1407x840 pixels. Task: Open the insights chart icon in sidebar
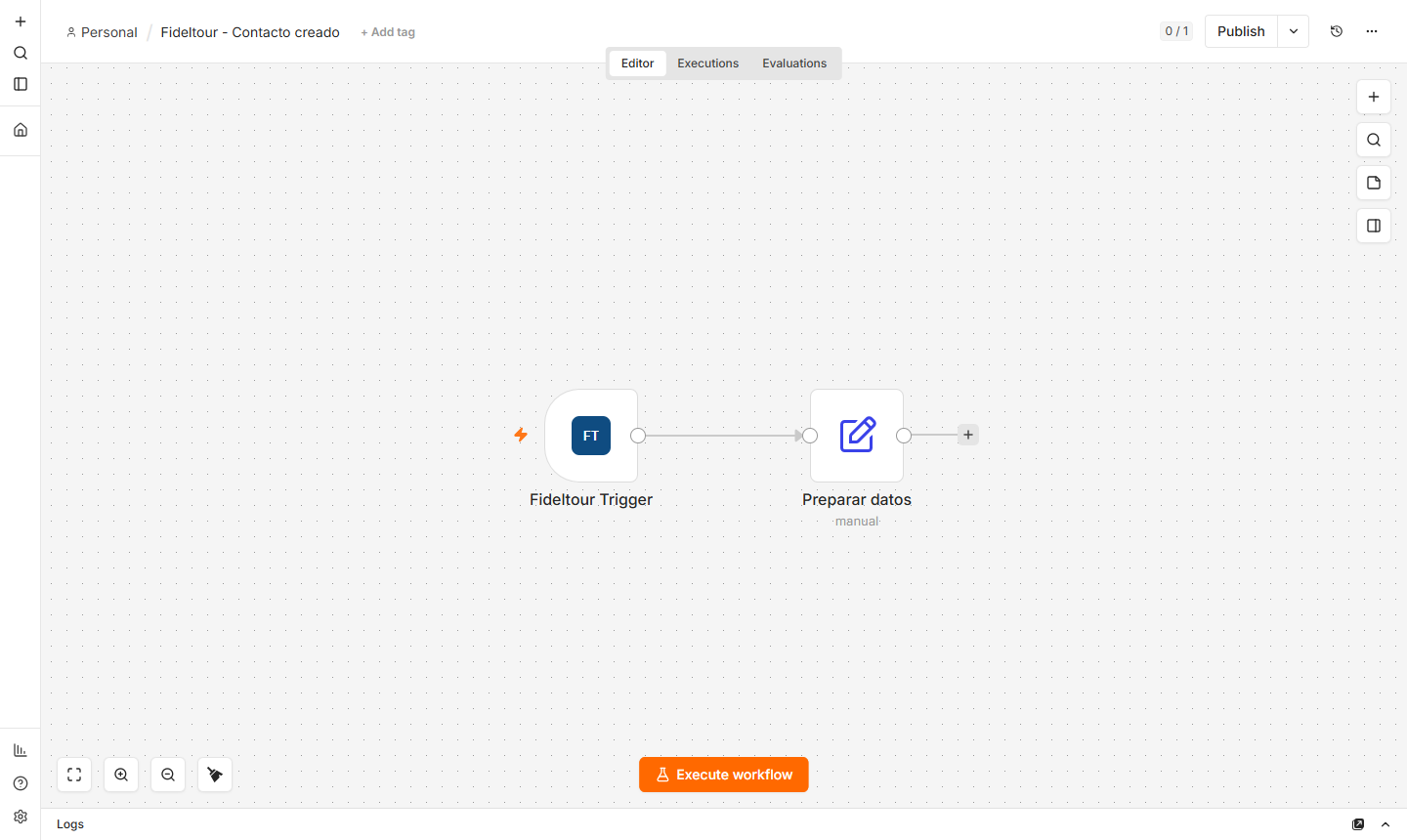[x=21, y=750]
